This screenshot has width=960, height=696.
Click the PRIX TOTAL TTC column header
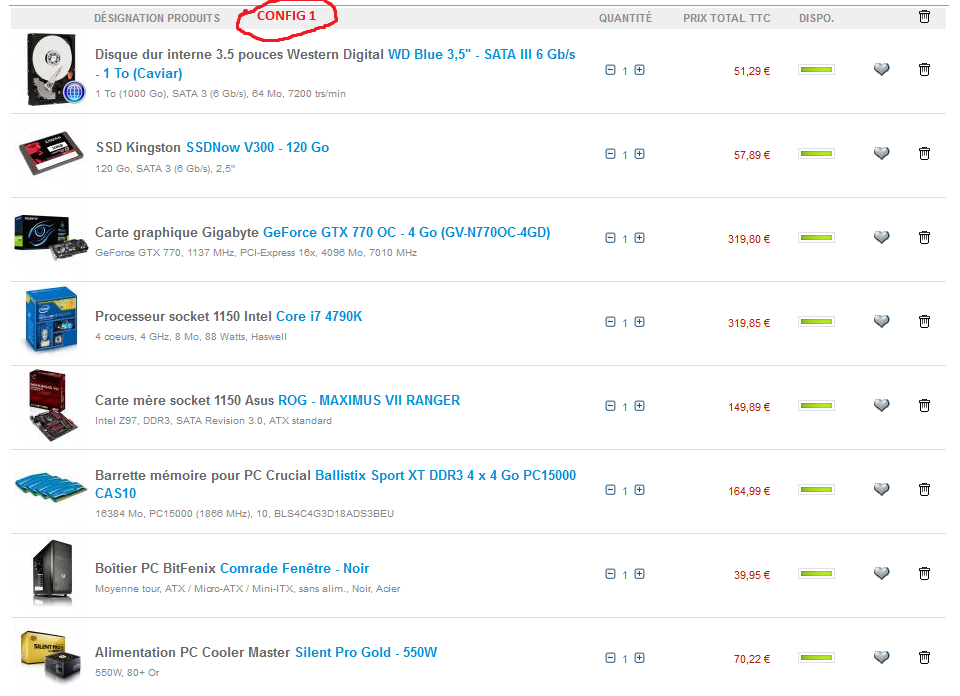[727, 18]
